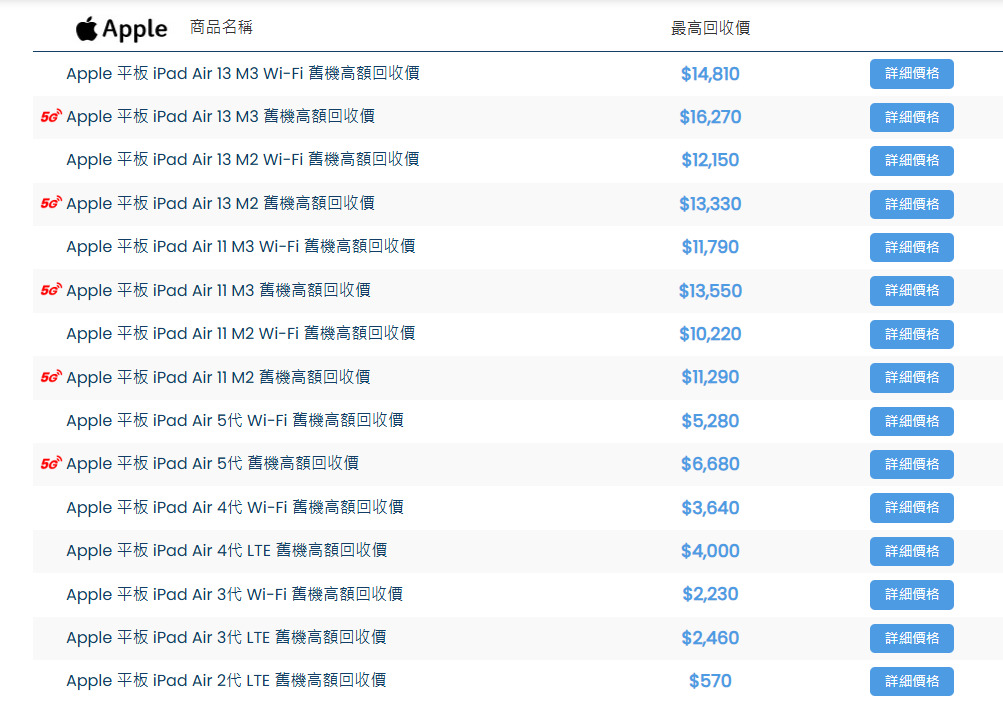
Task: Click 5G icon beside iPad Air 13 M3
Action: (51, 116)
